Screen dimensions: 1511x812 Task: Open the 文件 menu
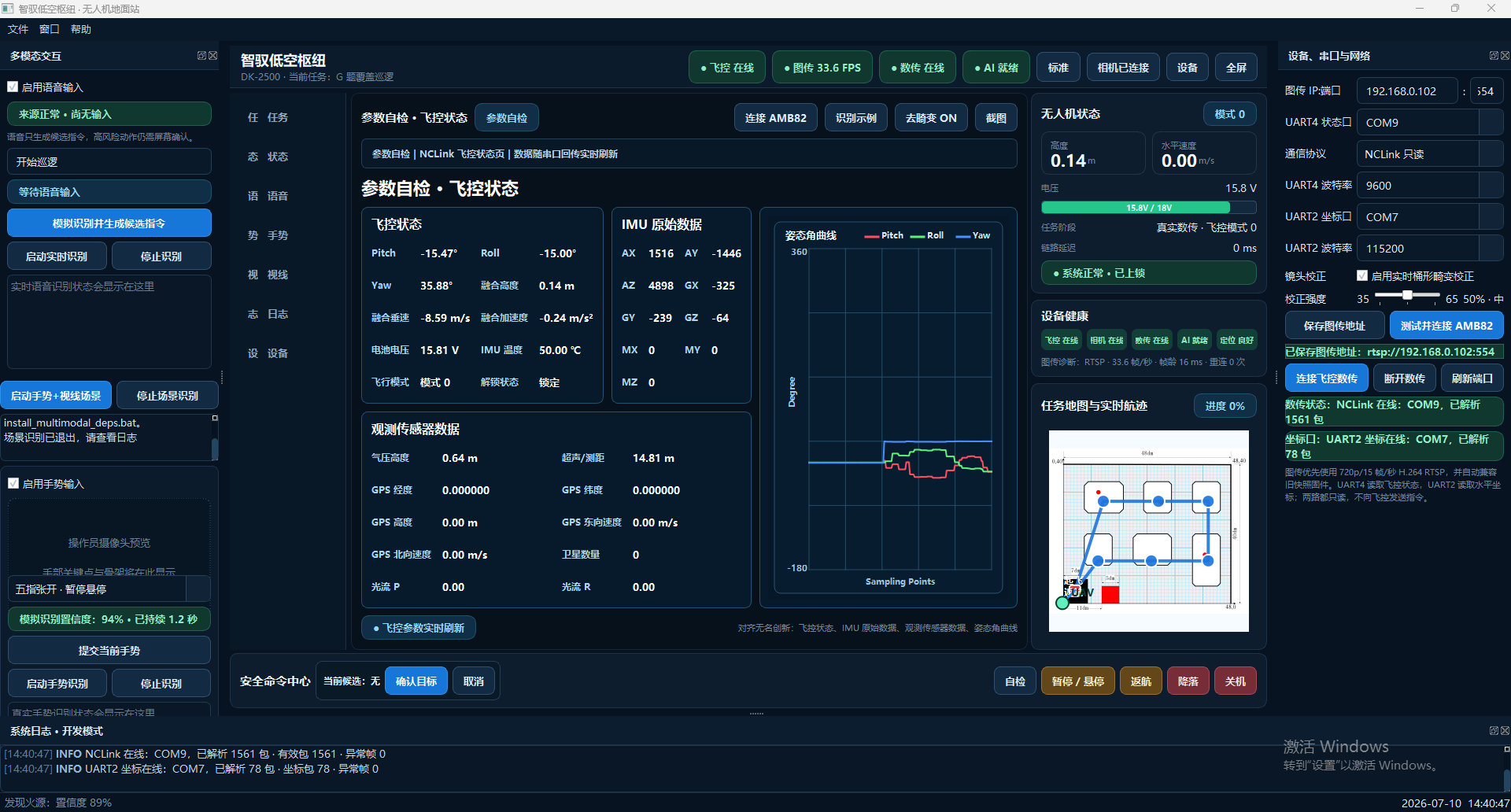pyautogui.click(x=18, y=29)
